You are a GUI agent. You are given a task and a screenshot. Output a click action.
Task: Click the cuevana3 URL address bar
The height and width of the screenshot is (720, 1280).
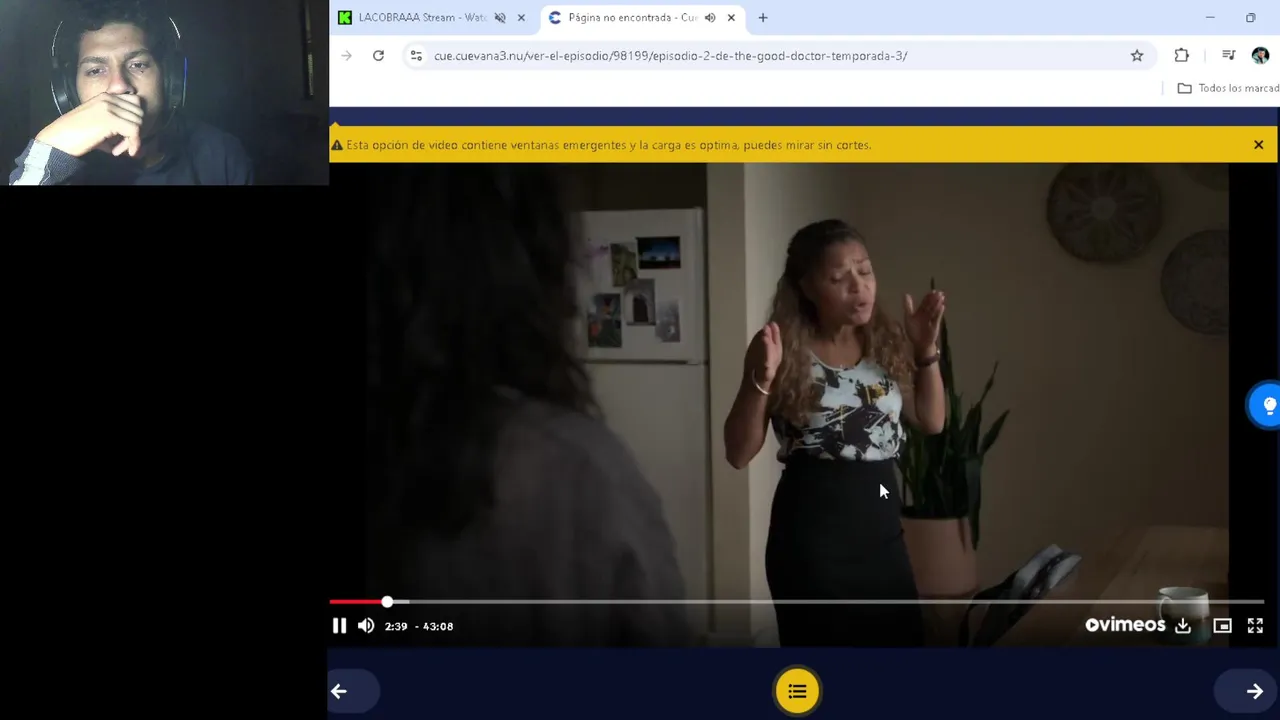pyautogui.click(x=670, y=56)
